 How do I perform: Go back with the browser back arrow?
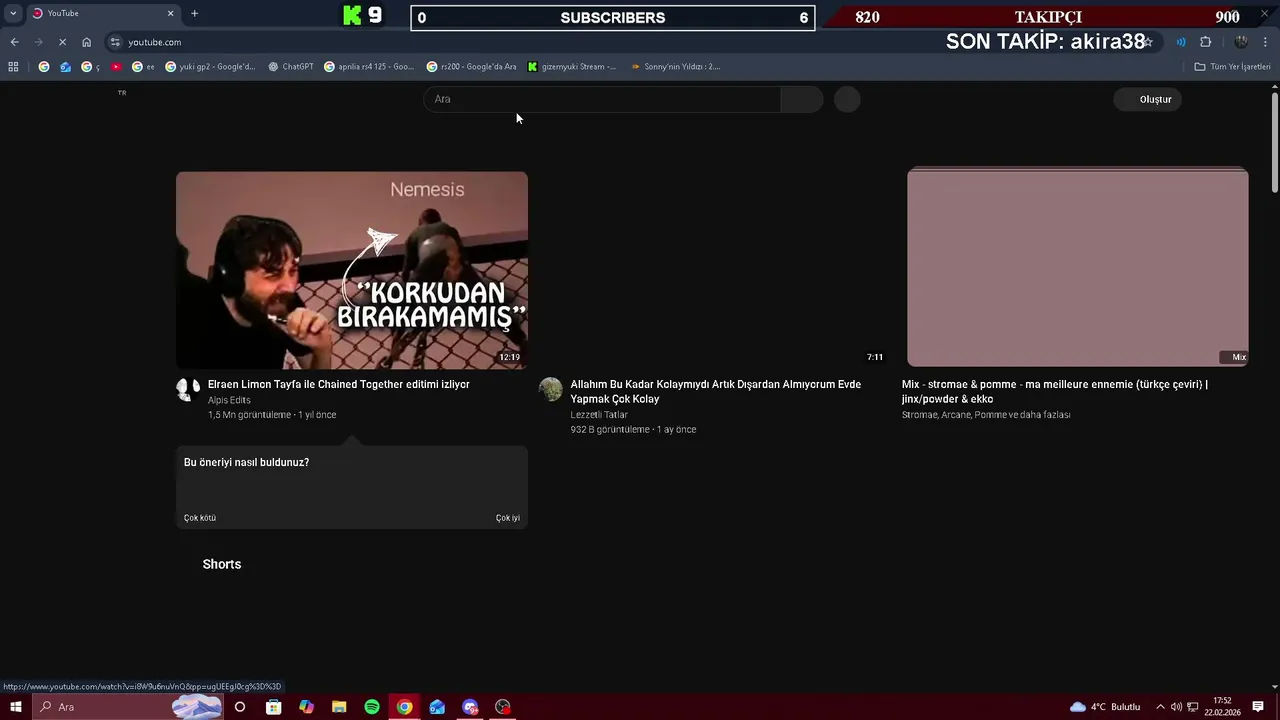coord(14,42)
